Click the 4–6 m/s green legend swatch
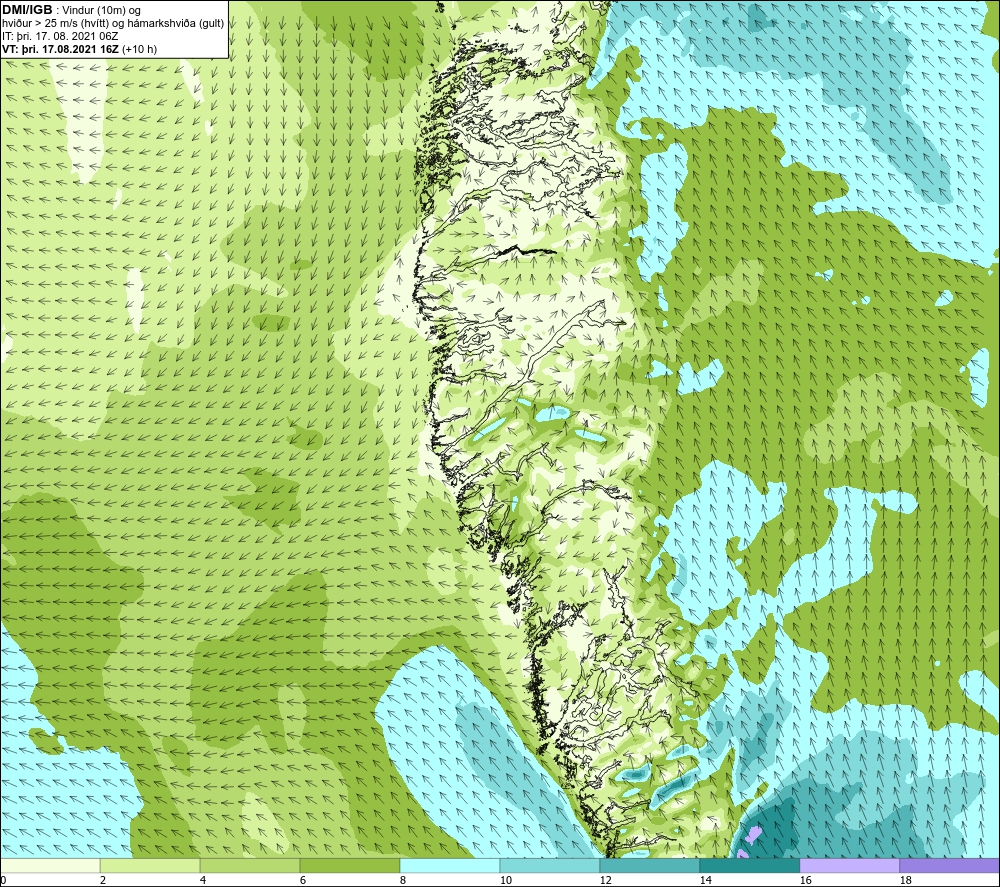Image resolution: width=1000 pixels, height=887 pixels. (250, 865)
